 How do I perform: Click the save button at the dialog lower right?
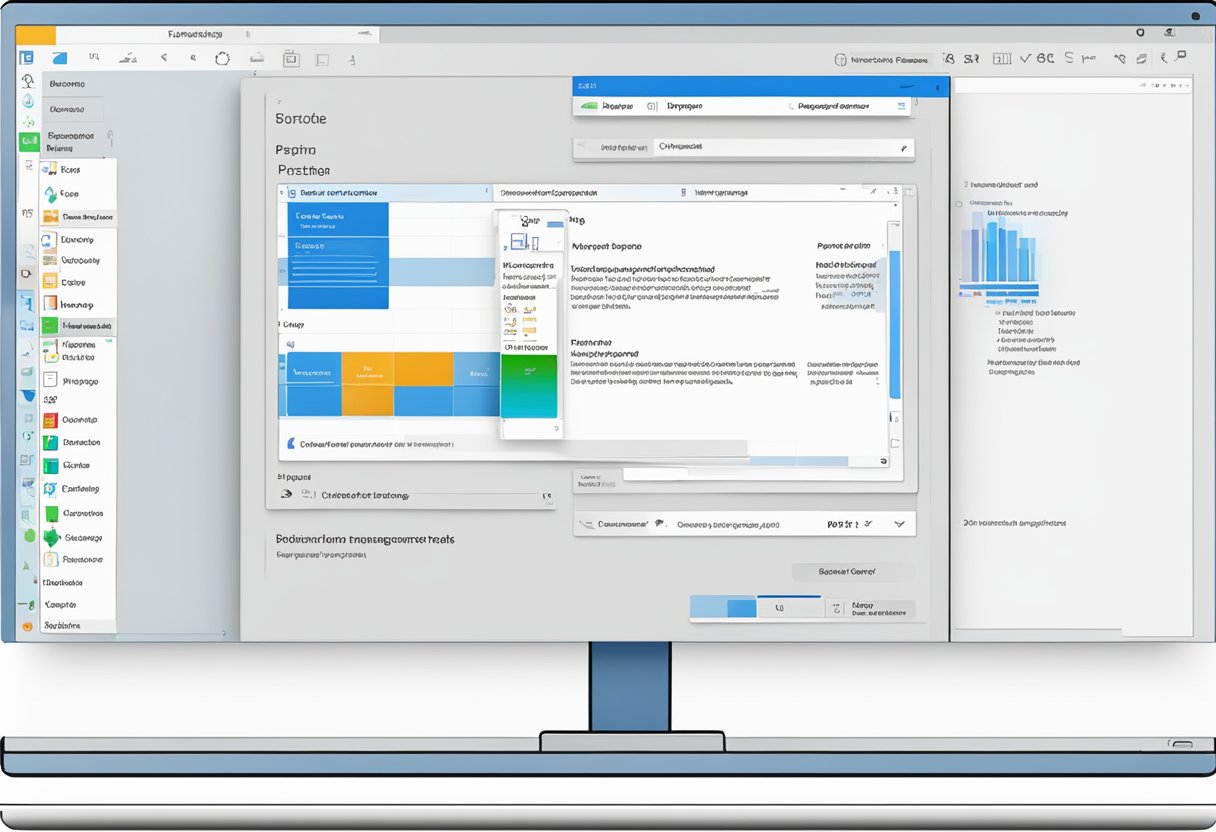click(x=855, y=571)
